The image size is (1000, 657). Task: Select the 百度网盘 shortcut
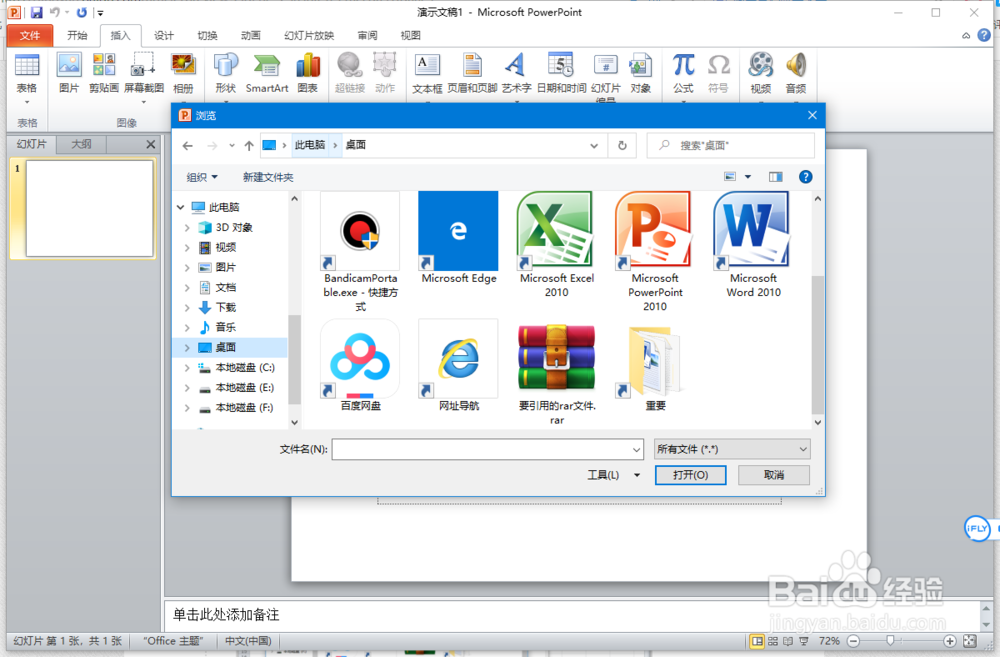[x=360, y=367]
